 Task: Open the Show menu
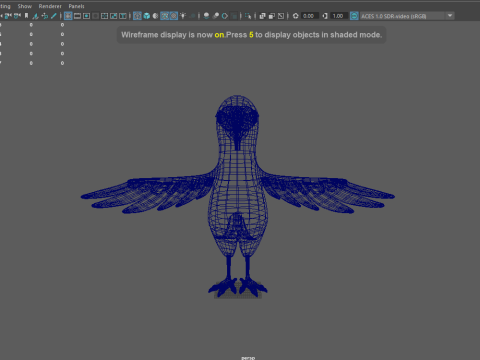pyautogui.click(x=25, y=6)
